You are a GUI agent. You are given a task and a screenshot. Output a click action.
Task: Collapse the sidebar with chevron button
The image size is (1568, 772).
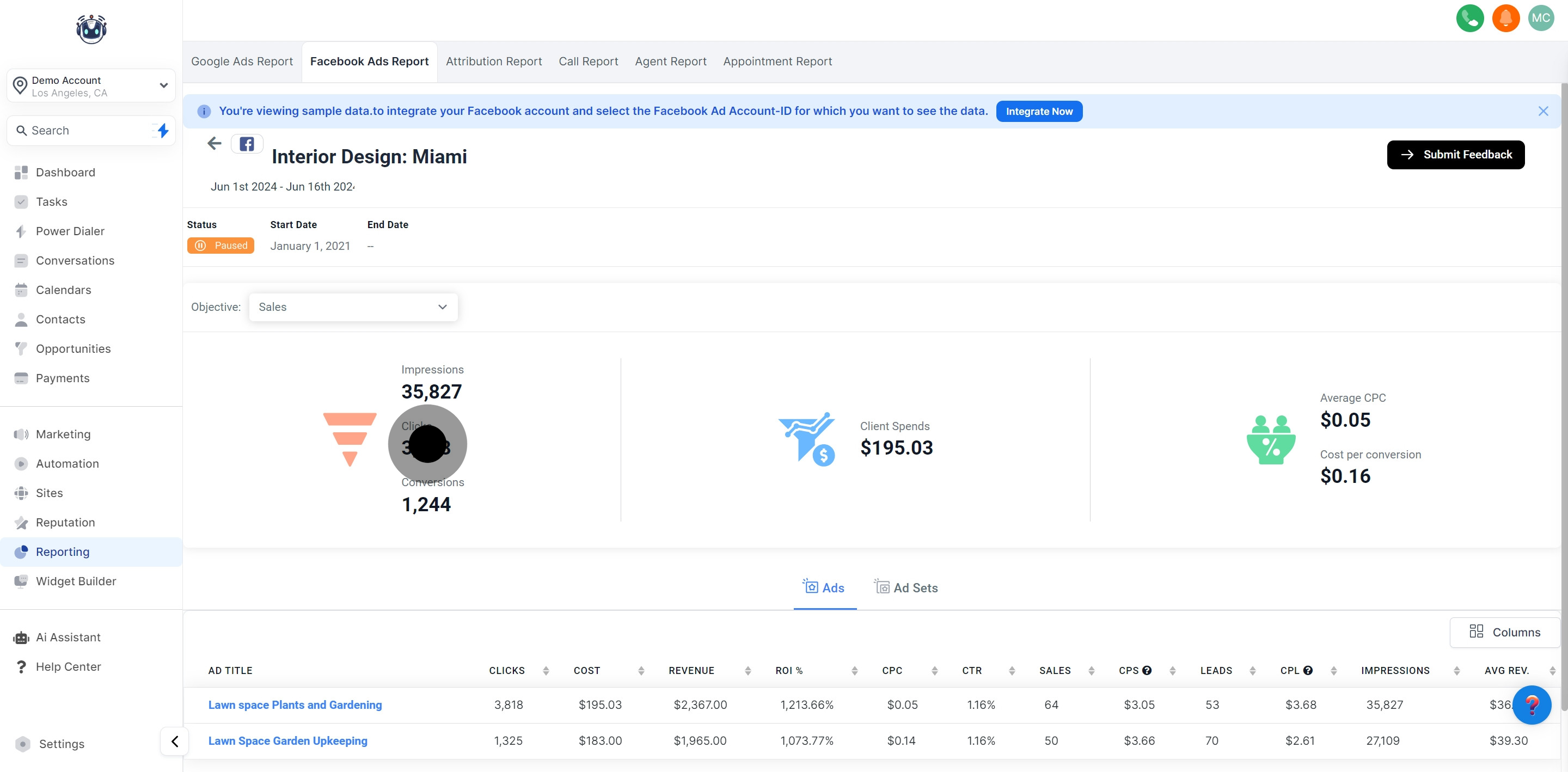175,741
